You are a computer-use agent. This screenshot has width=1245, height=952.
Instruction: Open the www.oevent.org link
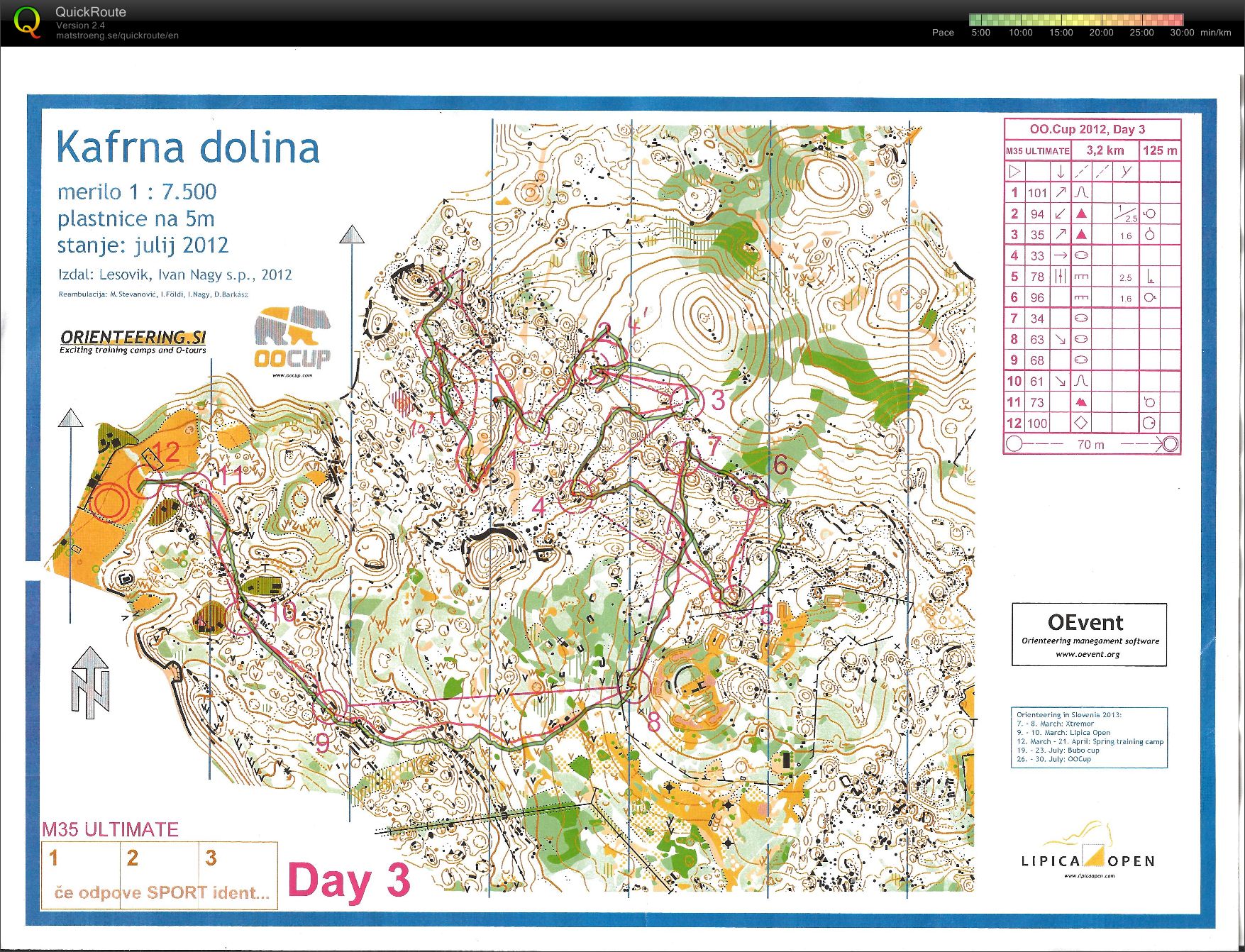[1088, 654]
